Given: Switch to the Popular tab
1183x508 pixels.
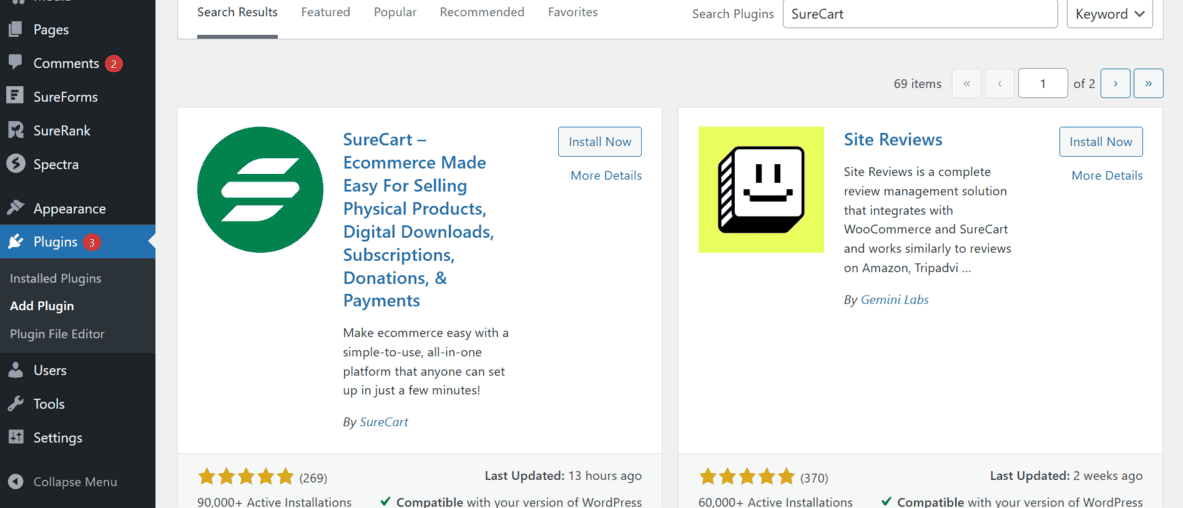Looking at the screenshot, I should (x=395, y=13).
